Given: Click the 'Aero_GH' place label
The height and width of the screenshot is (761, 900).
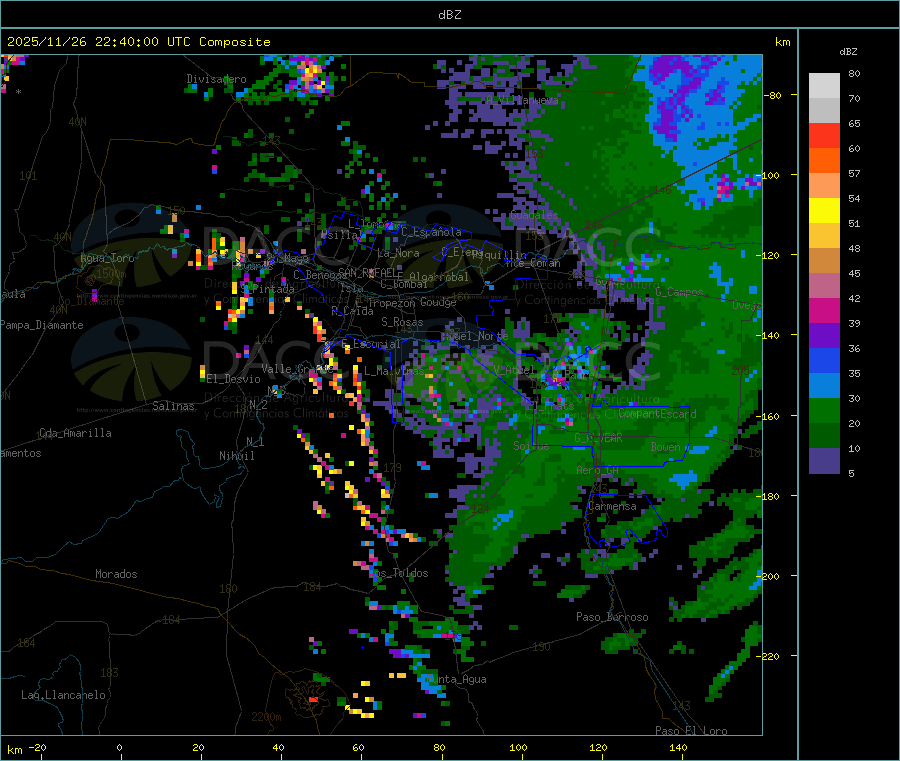Looking at the screenshot, I should coord(598,470).
